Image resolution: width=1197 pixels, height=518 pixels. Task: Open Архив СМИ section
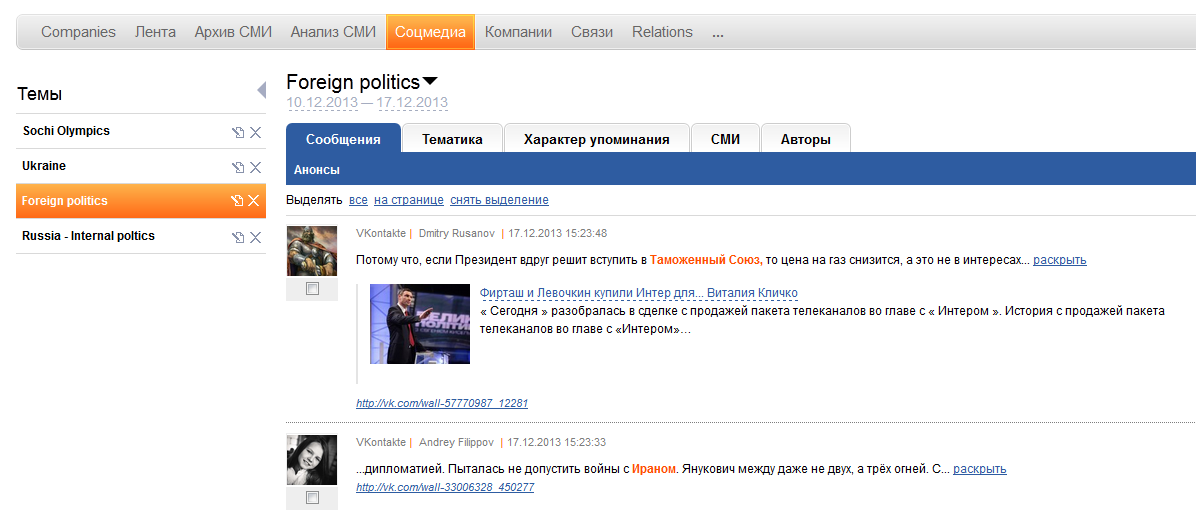(233, 32)
